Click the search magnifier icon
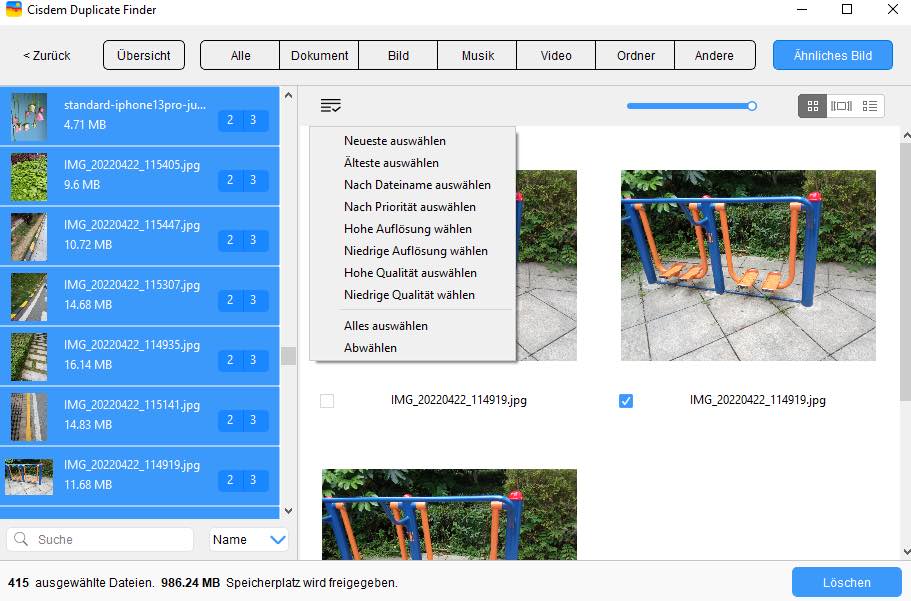911x601 pixels. click(x=21, y=540)
